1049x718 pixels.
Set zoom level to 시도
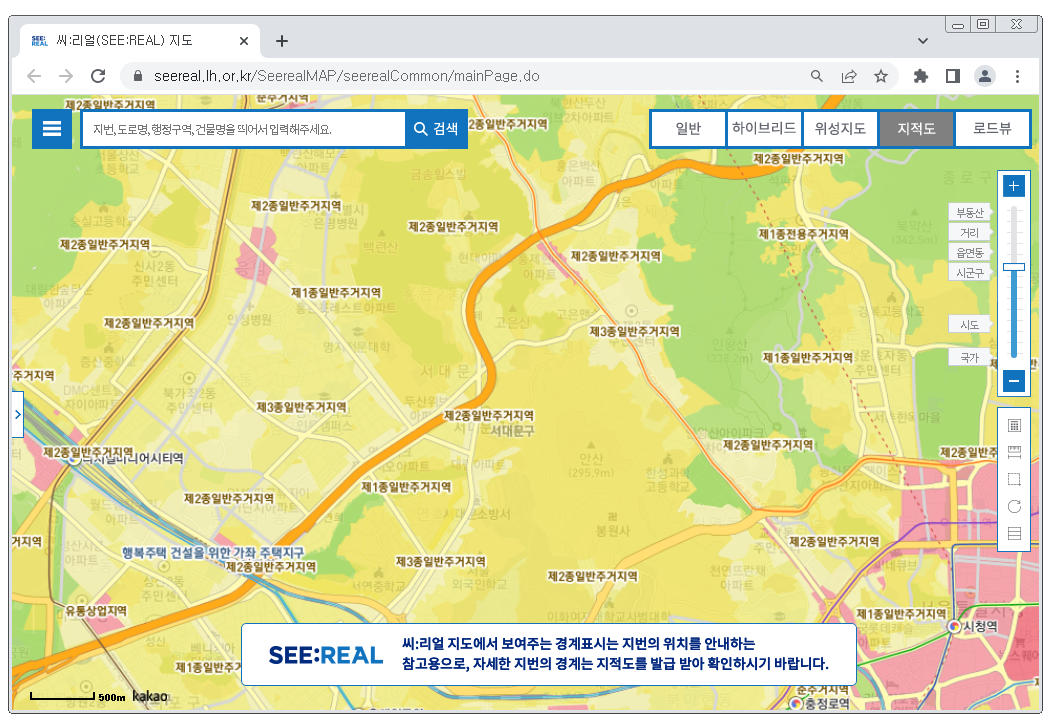tap(969, 325)
